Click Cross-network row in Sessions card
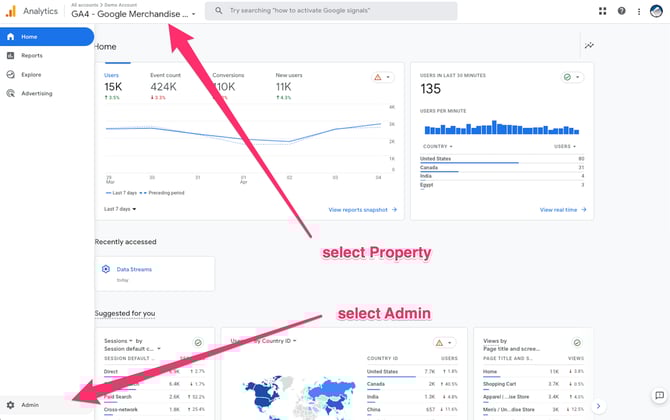This screenshot has height=420, width=670. (154, 410)
